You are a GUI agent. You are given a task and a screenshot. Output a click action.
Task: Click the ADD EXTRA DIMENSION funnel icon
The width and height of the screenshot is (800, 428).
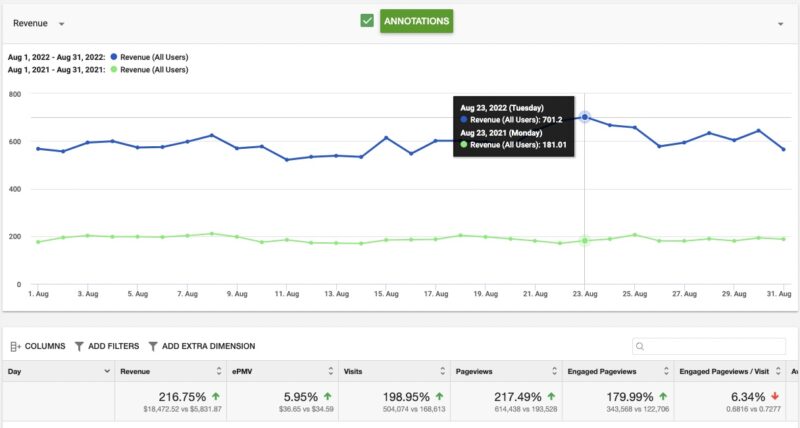(x=153, y=346)
